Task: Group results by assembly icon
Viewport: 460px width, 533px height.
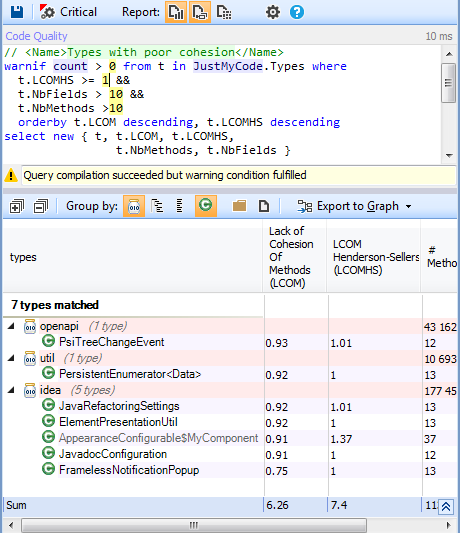Action: [x=134, y=206]
